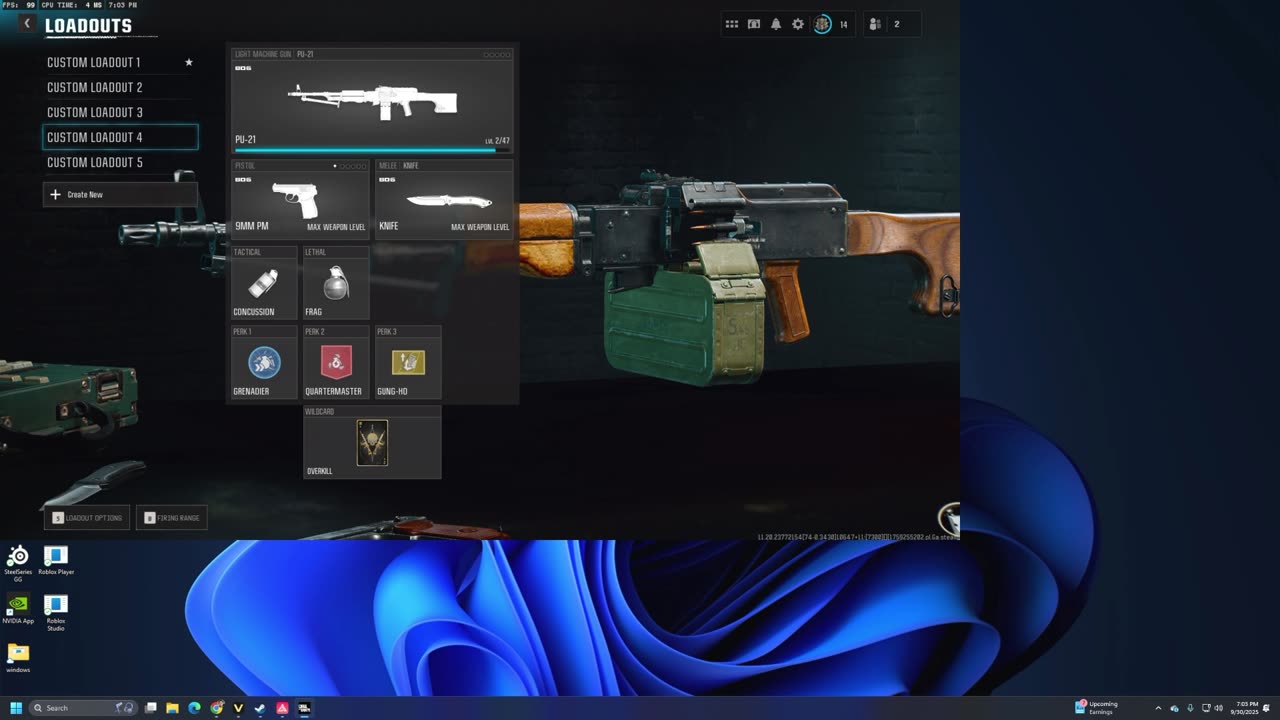Go back using the Loadouts back arrow
This screenshot has width=1280, height=720.
27,24
